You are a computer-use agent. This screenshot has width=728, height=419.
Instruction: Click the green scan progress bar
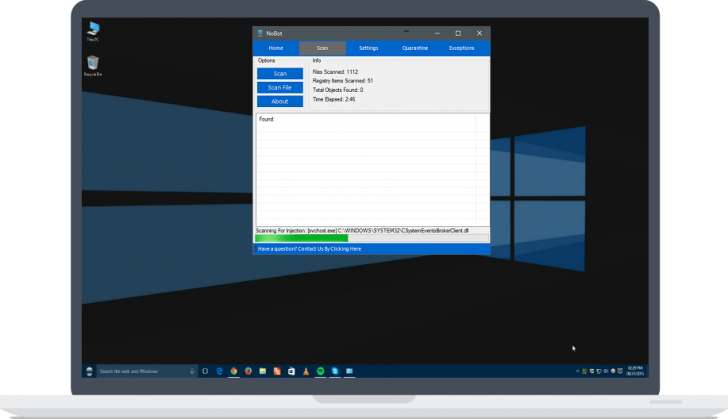[371, 238]
